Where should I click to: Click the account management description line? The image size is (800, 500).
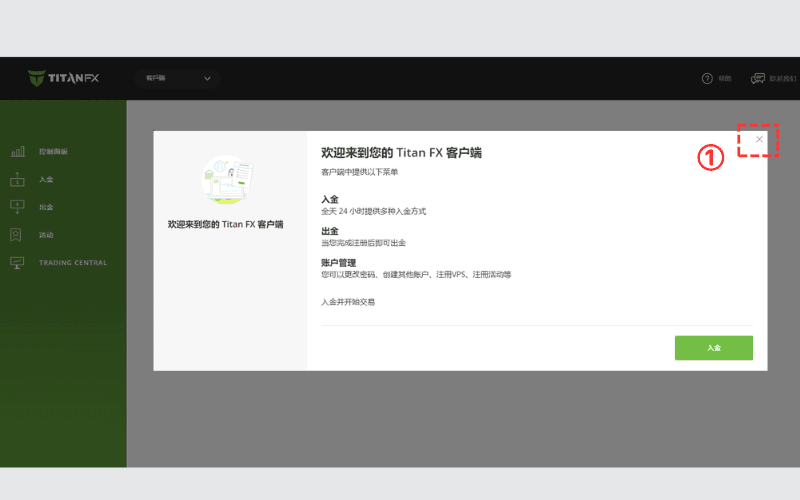[416, 274]
